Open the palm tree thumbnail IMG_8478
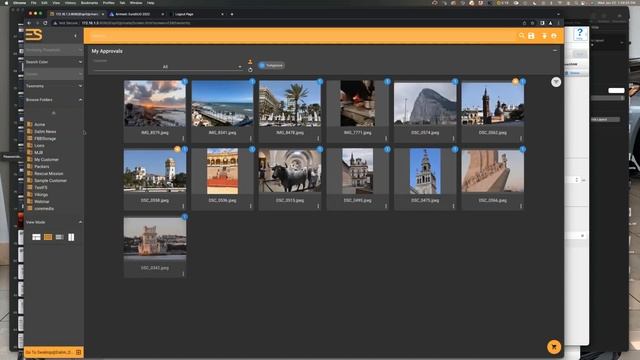 coord(290,103)
